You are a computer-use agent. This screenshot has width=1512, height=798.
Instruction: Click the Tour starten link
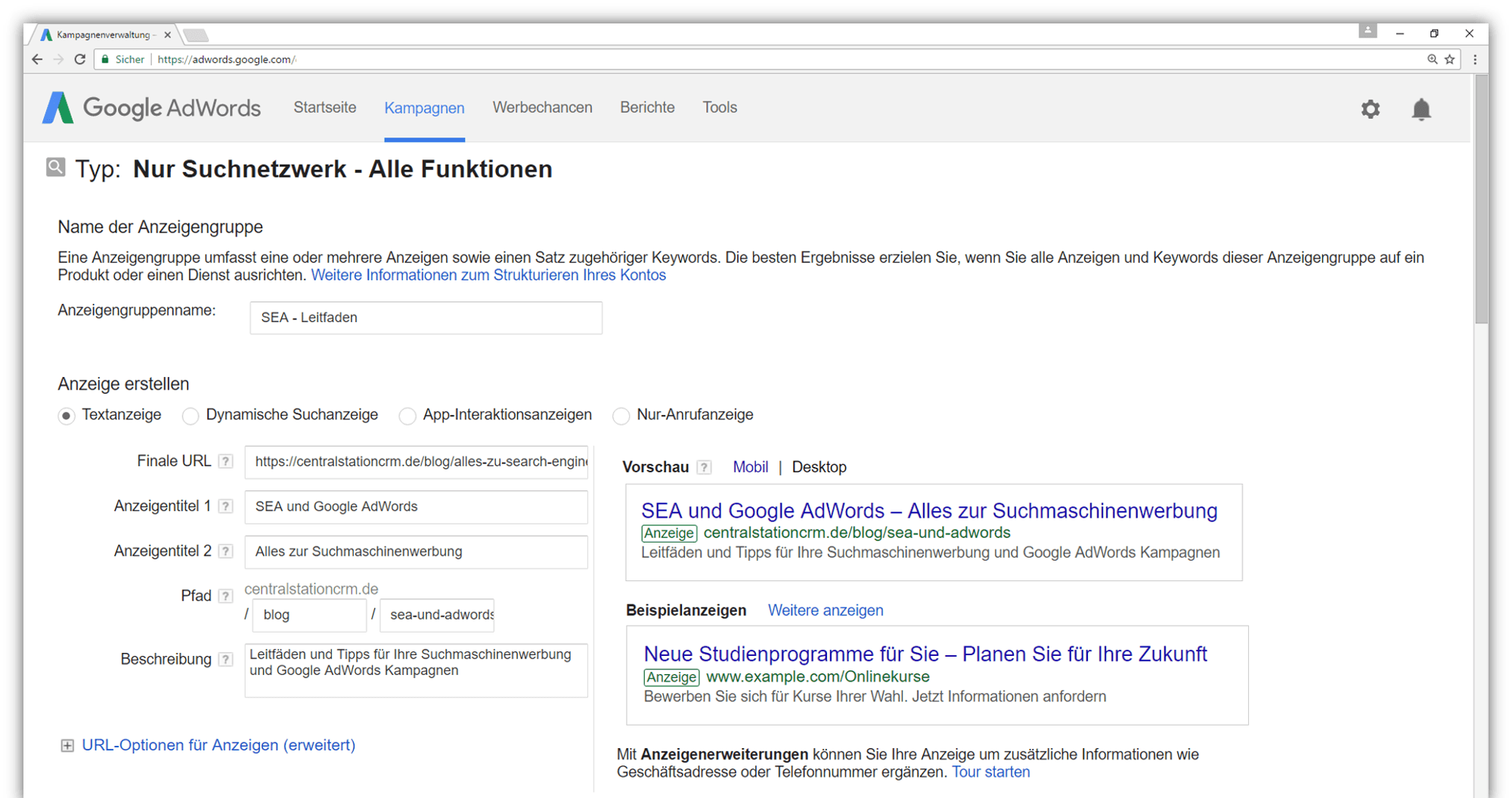991,772
